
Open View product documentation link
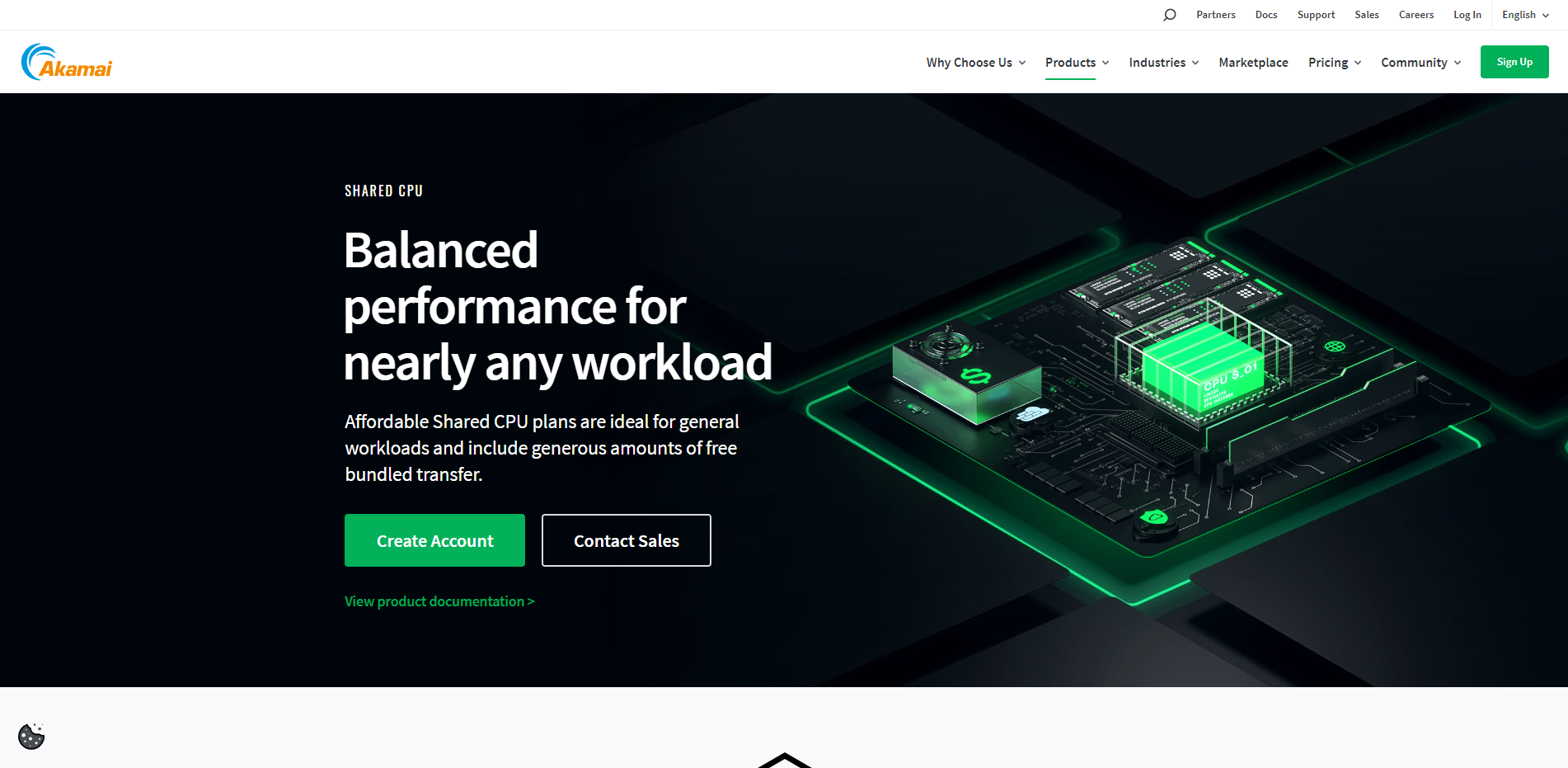point(439,601)
